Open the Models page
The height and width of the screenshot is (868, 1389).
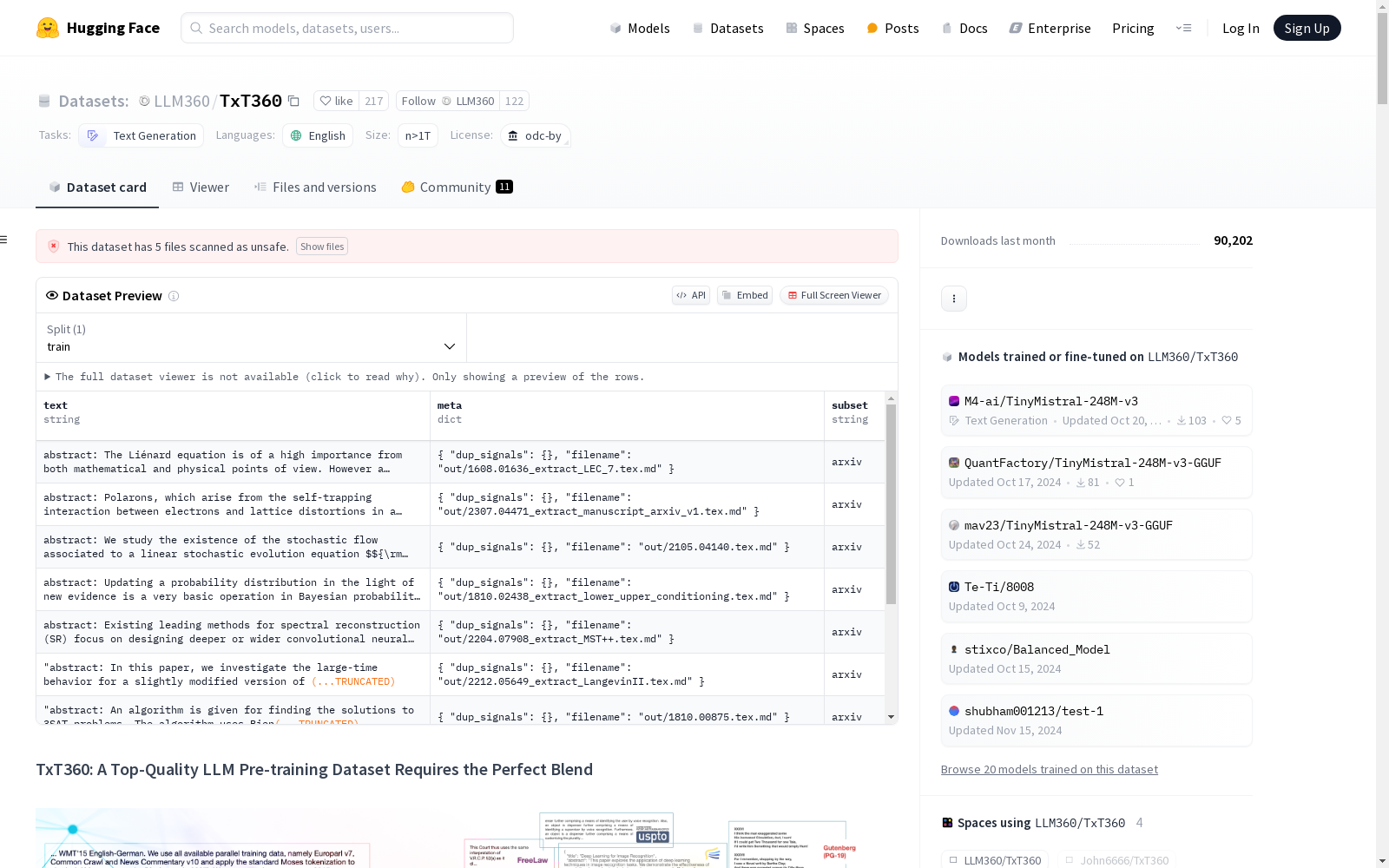[x=640, y=28]
